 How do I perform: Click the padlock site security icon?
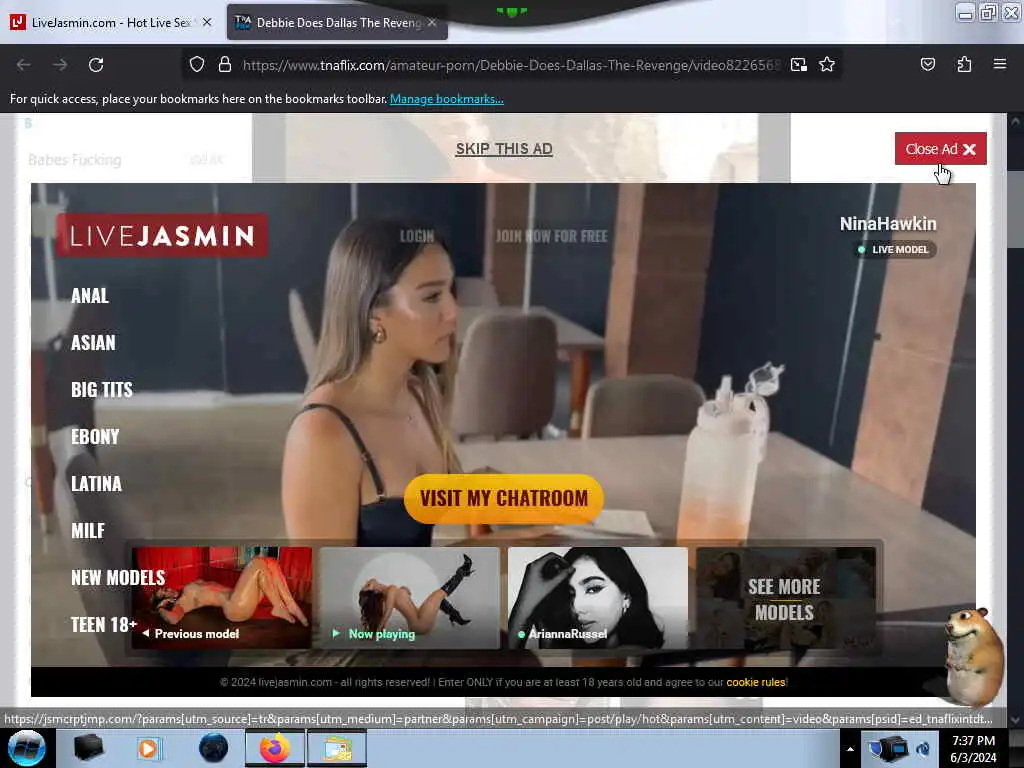[225, 65]
